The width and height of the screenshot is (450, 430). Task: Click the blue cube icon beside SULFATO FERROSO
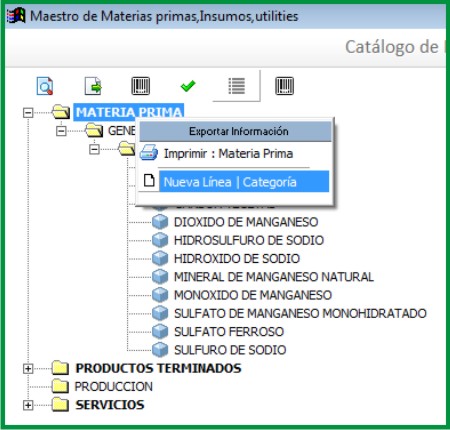(160, 331)
